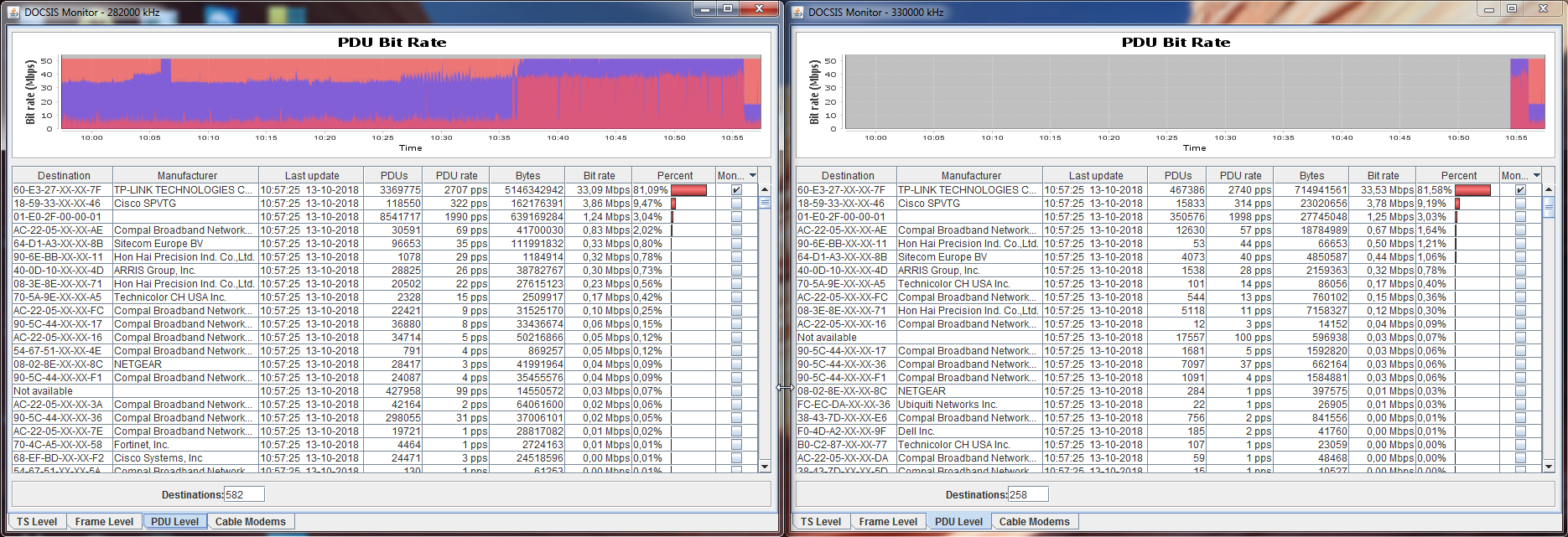Select PDU Level tab in 282000 kHz window
This screenshot has height=537, width=1568.
[174, 522]
